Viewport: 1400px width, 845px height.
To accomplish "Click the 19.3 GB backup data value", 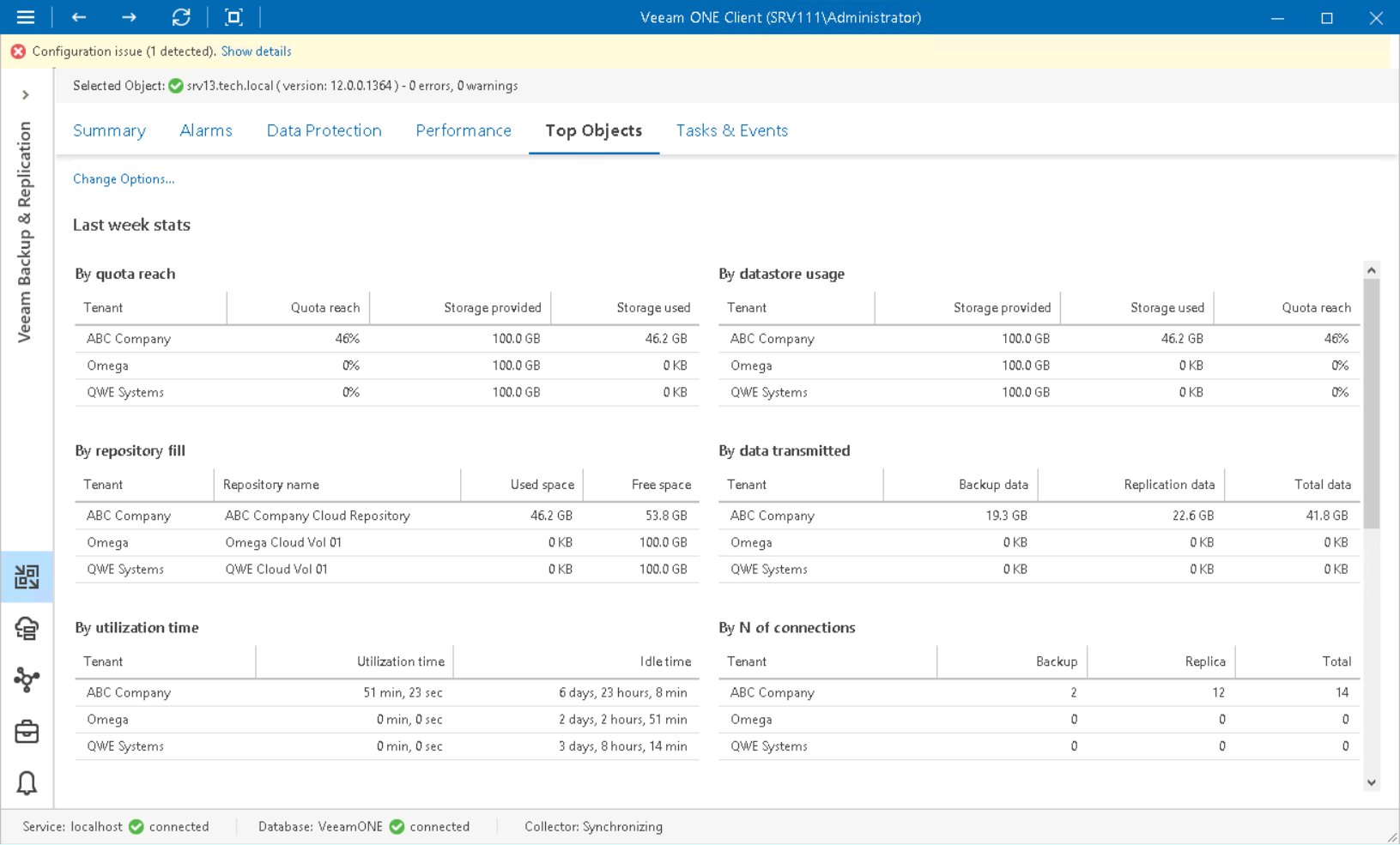I will 1007,516.
